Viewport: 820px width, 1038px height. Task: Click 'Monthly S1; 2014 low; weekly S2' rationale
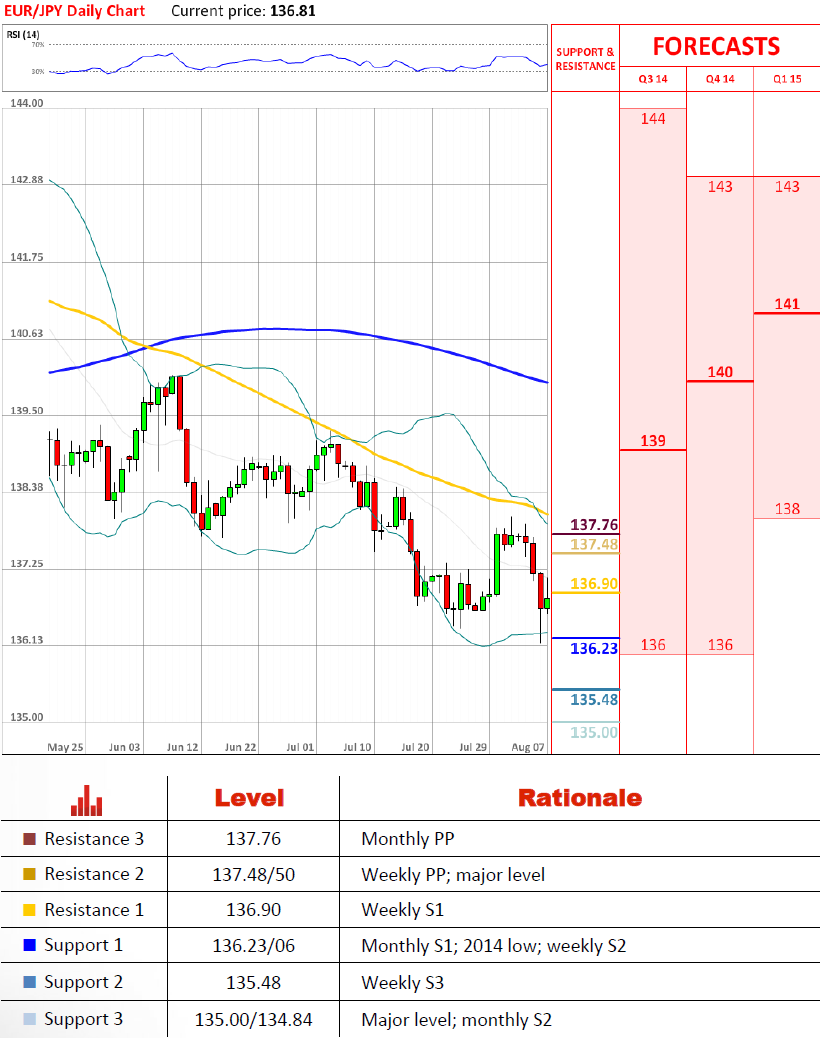493,946
